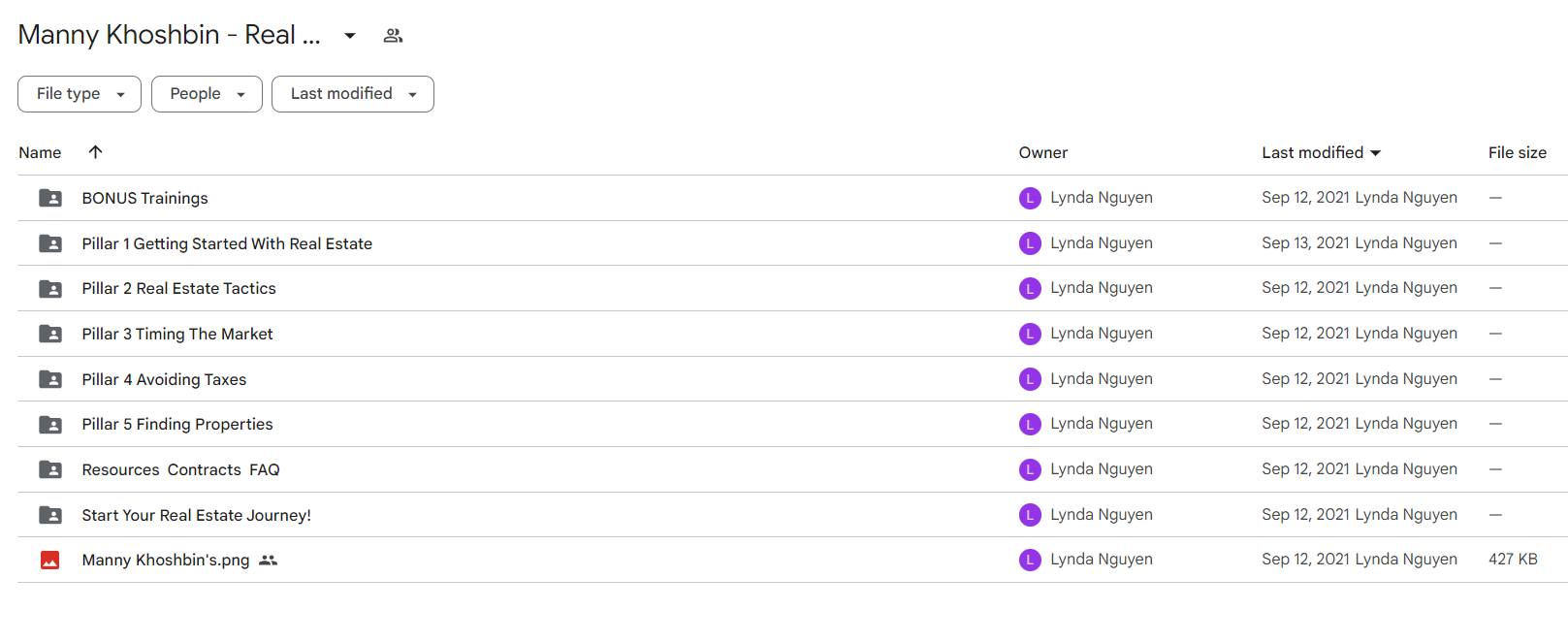
Task: Click owner avatar in Manny Khoshbin's.png row
Action: (x=1030, y=560)
